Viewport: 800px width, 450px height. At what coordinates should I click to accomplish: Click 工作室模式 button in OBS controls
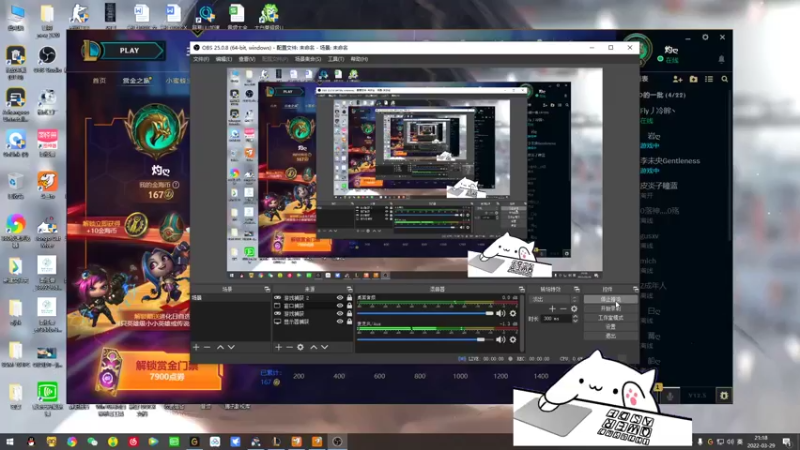611,318
